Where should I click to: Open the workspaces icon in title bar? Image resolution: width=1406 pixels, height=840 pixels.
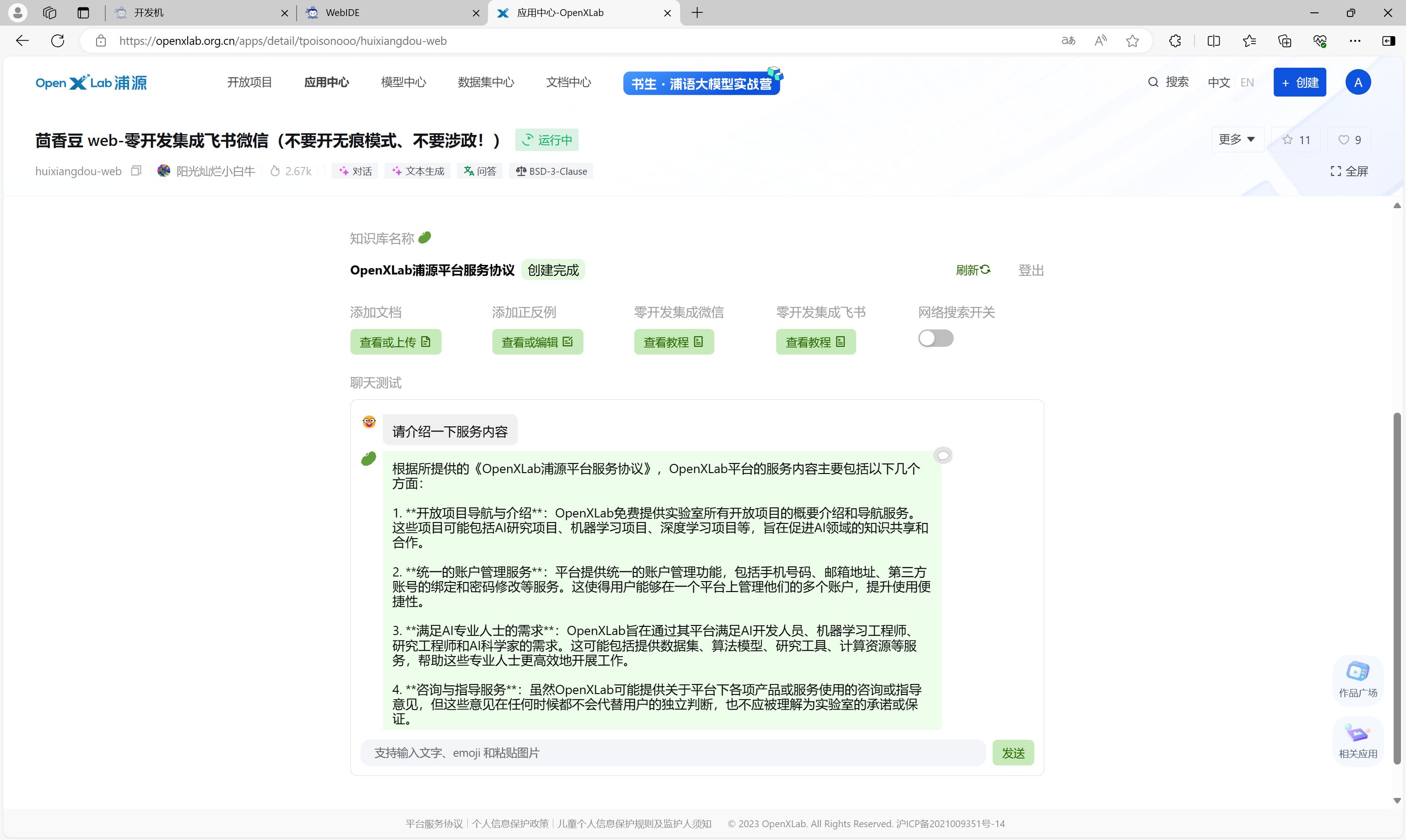[x=50, y=12]
